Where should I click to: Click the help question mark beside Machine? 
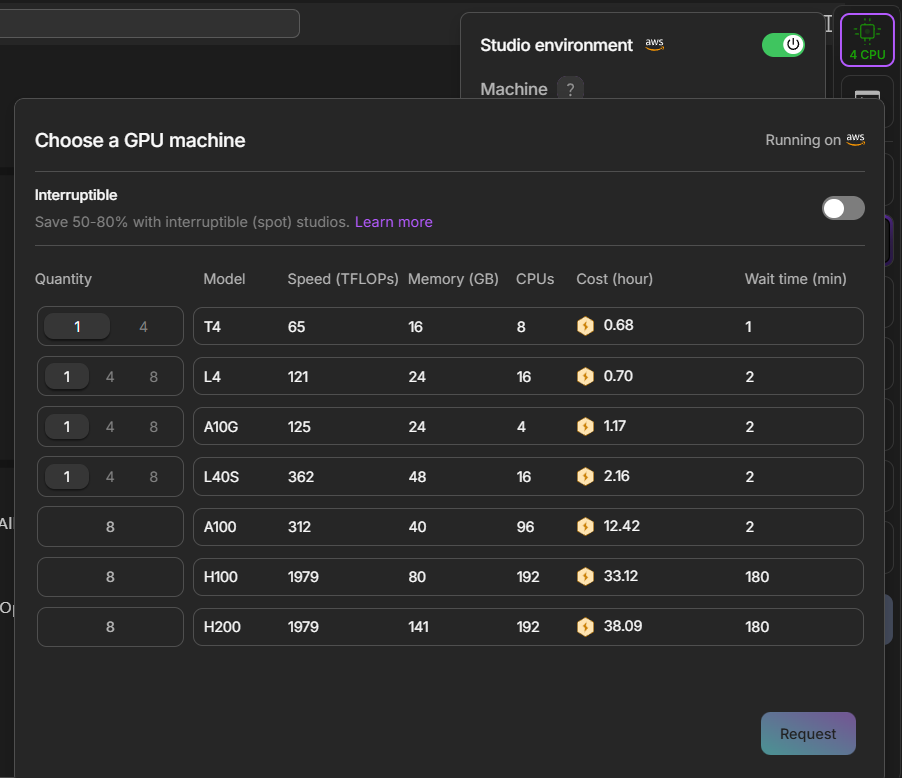tap(570, 89)
